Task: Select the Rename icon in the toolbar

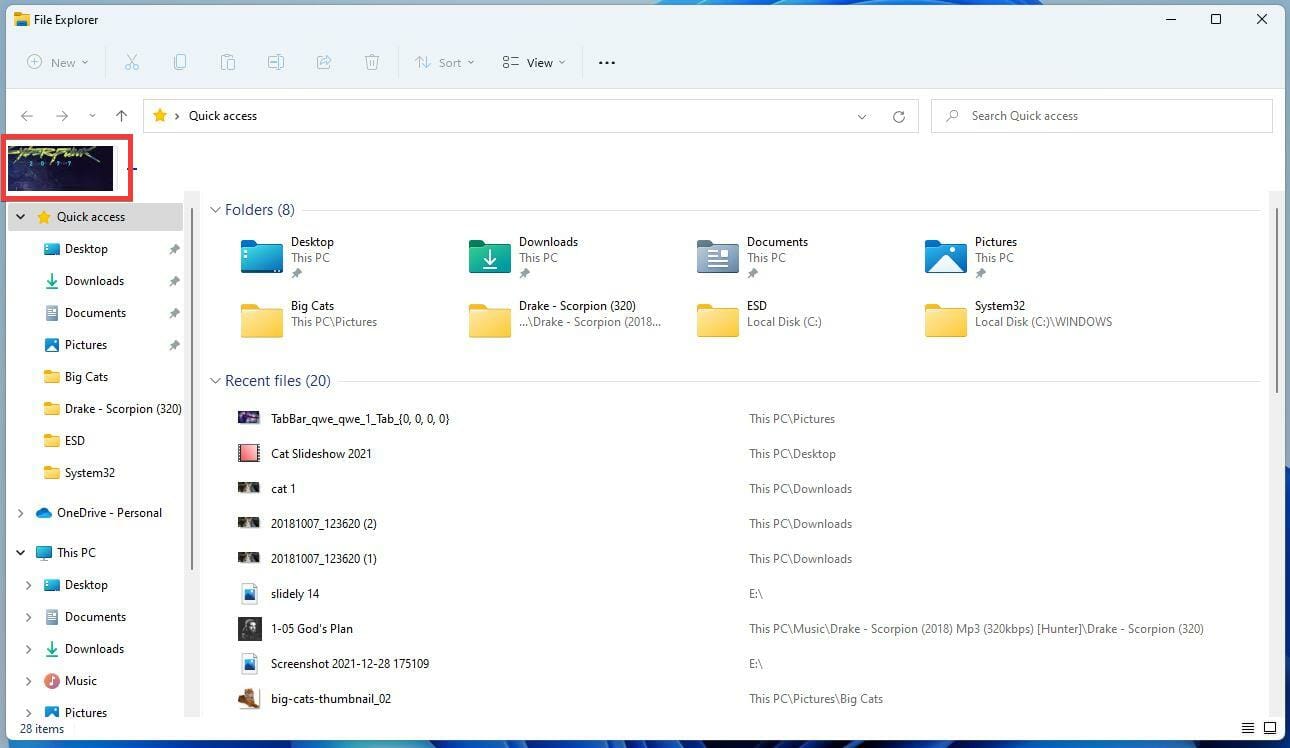Action: coord(275,62)
